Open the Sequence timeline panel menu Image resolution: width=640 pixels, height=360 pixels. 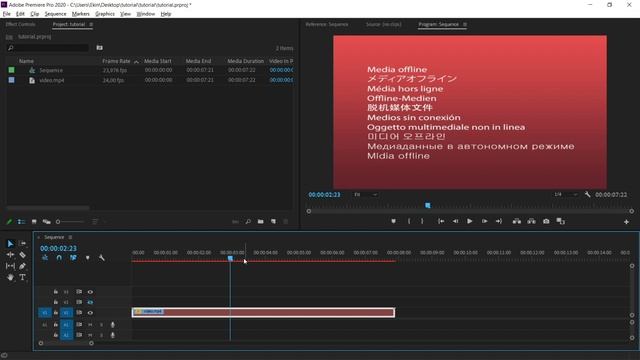pyautogui.click(x=70, y=237)
